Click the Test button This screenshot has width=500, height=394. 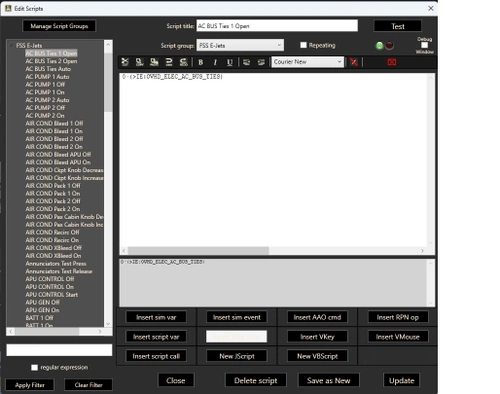(x=398, y=26)
